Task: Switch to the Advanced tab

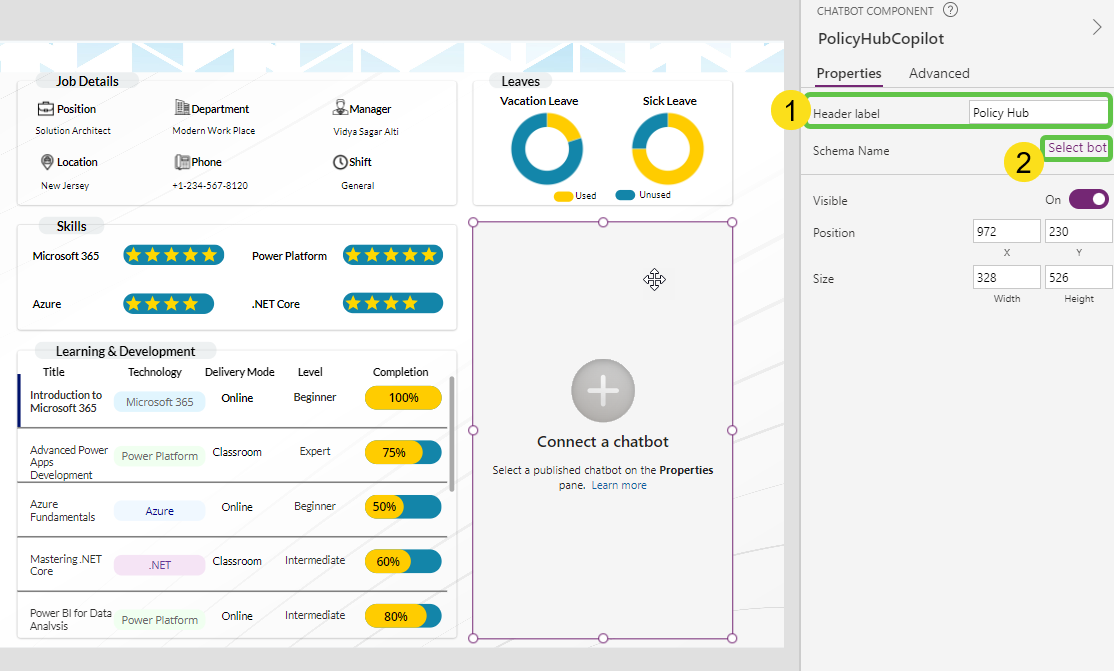Action: (x=939, y=73)
